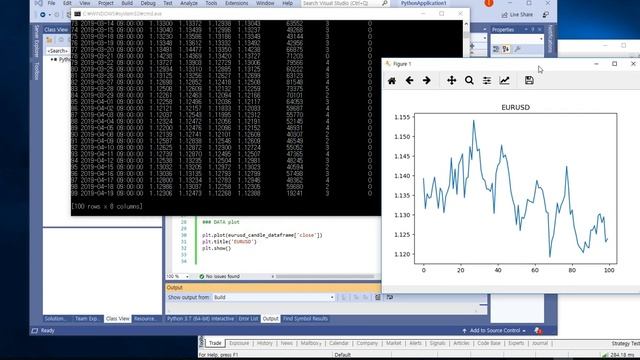Open the Build menu
The width and height of the screenshot is (640, 360).
[x=127, y=3]
